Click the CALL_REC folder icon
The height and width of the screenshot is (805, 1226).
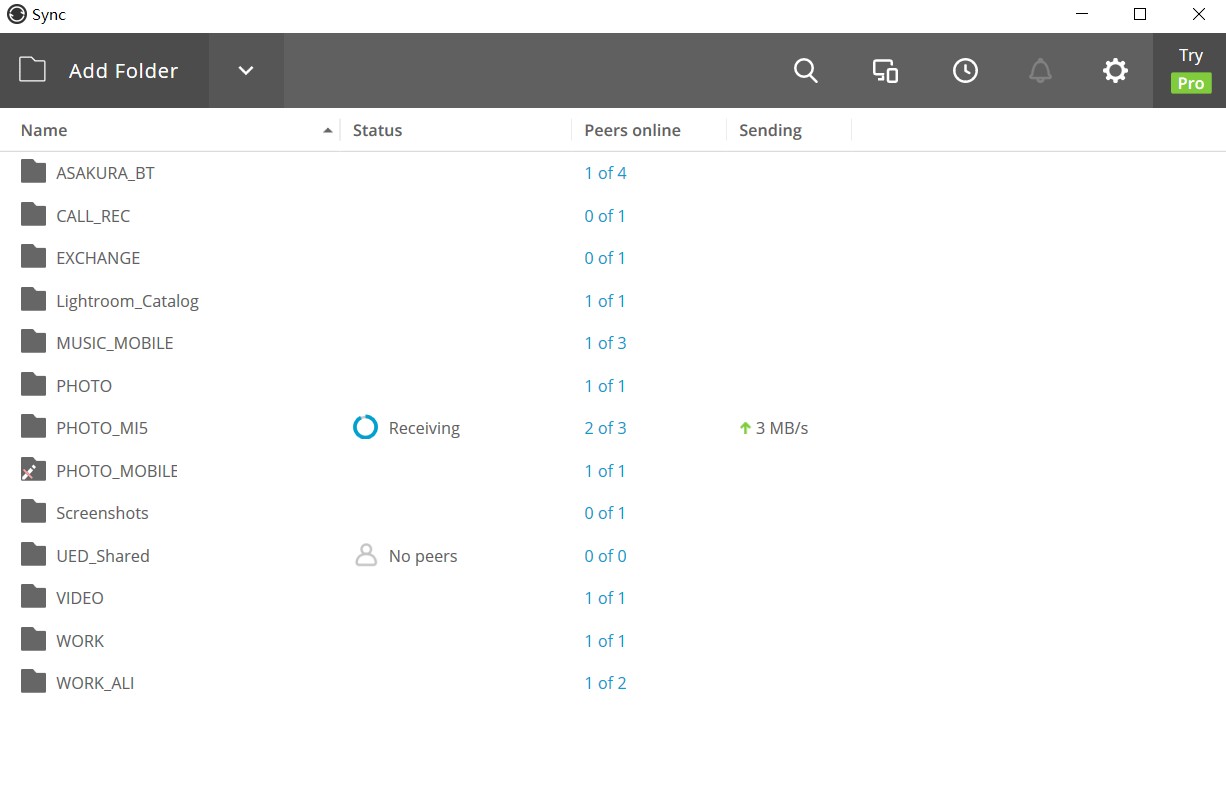pos(34,215)
